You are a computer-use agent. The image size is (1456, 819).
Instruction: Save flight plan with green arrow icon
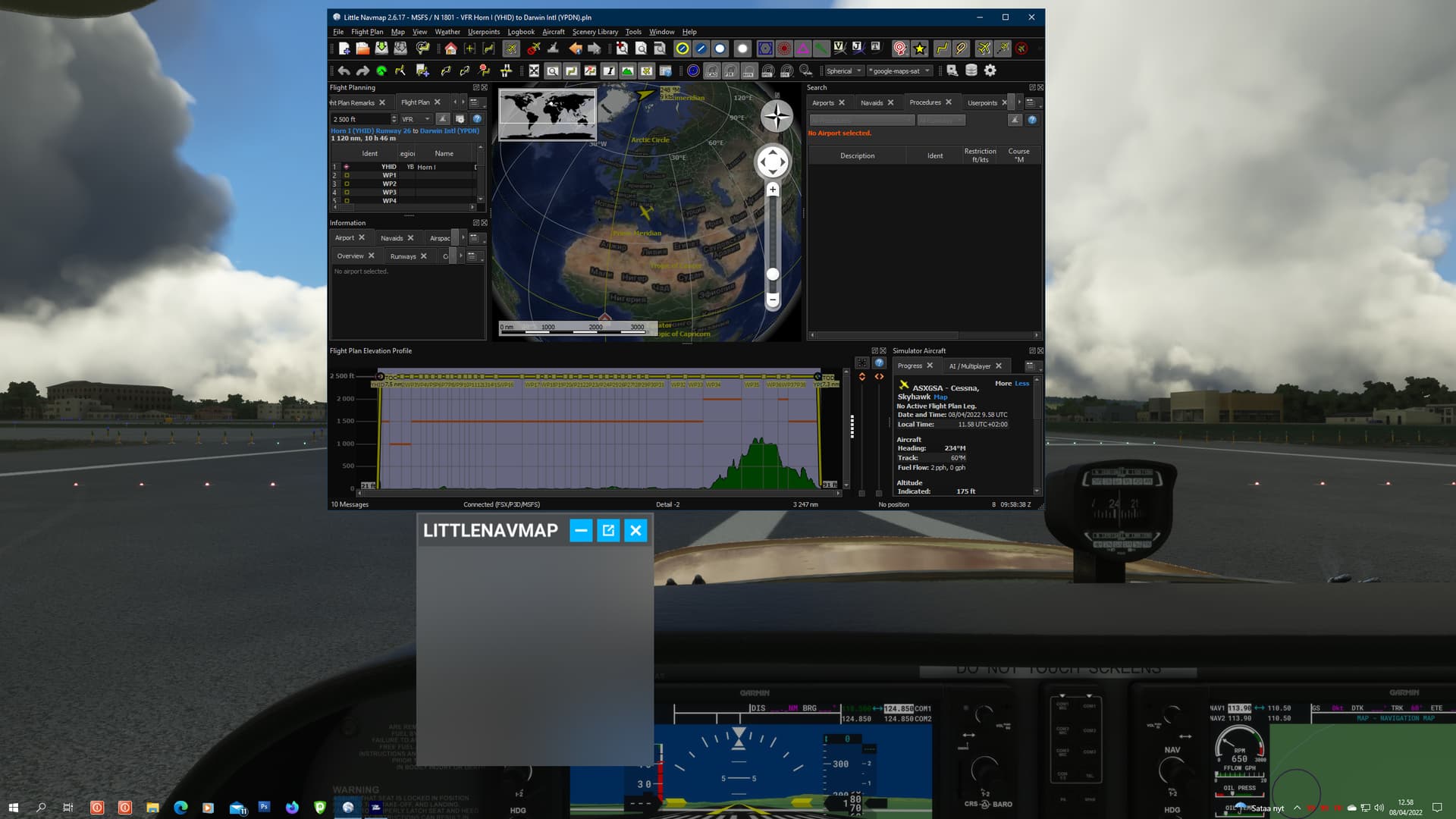pyautogui.click(x=381, y=49)
